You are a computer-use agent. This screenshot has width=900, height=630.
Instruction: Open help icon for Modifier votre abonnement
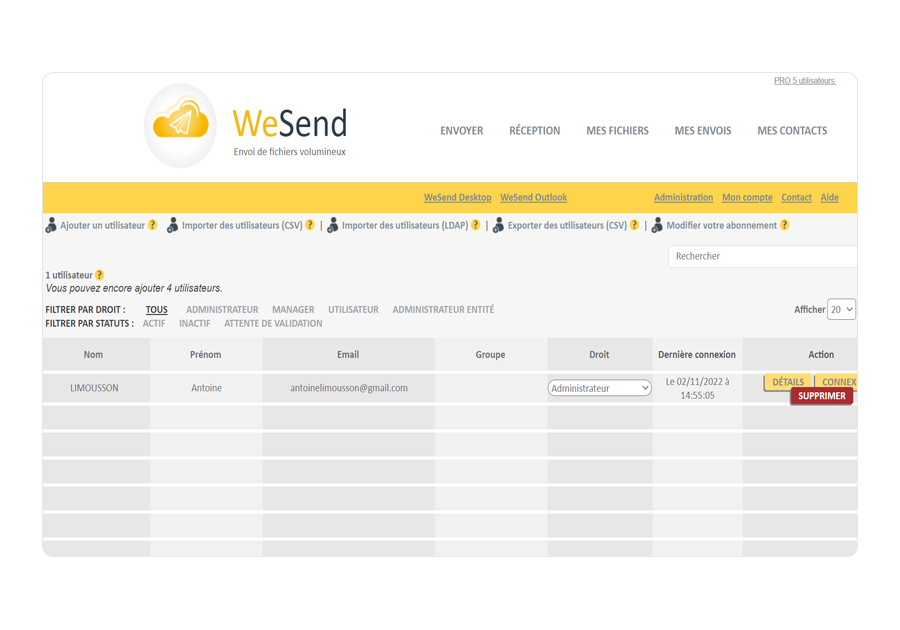point(785,225)
